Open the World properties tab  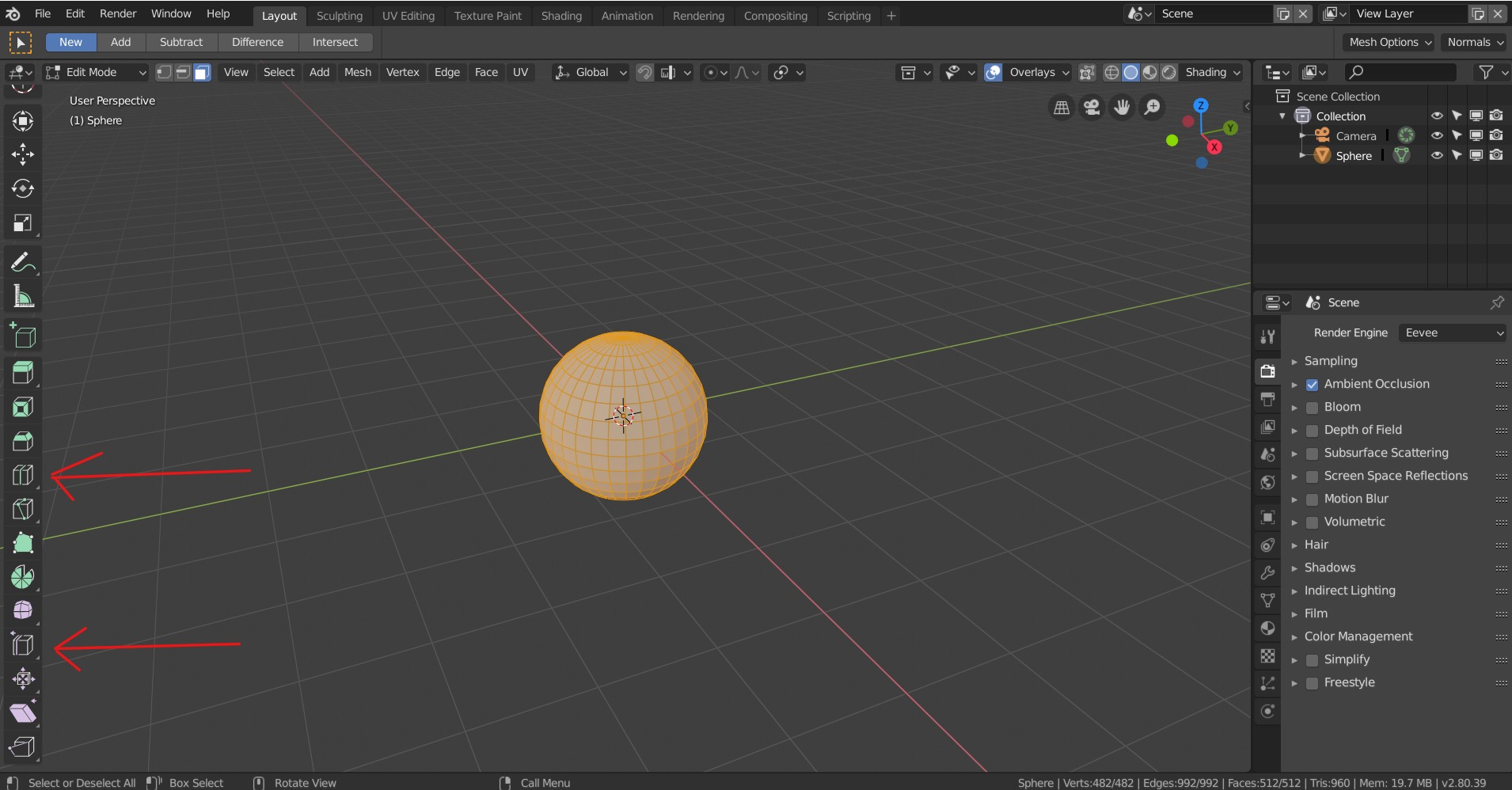(1267, 482)
